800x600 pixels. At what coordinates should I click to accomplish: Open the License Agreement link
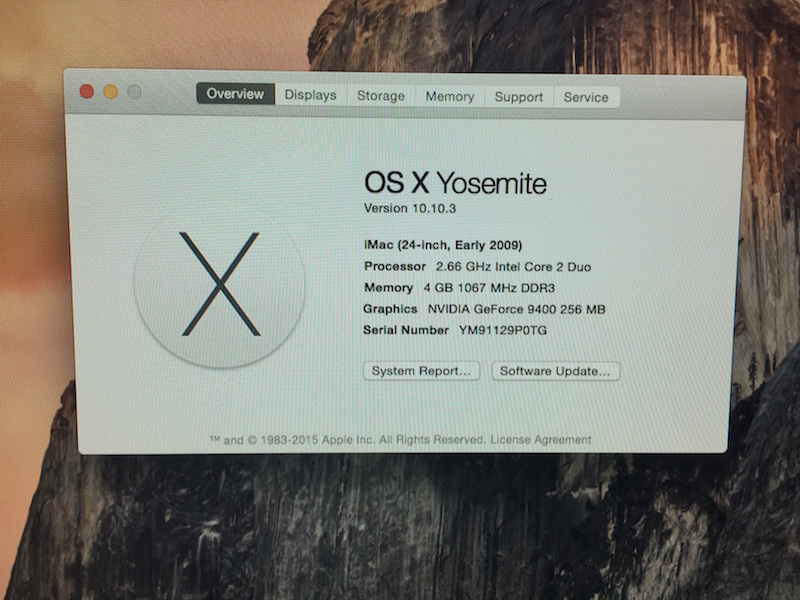pyautogui.click(x=541, y=439)
